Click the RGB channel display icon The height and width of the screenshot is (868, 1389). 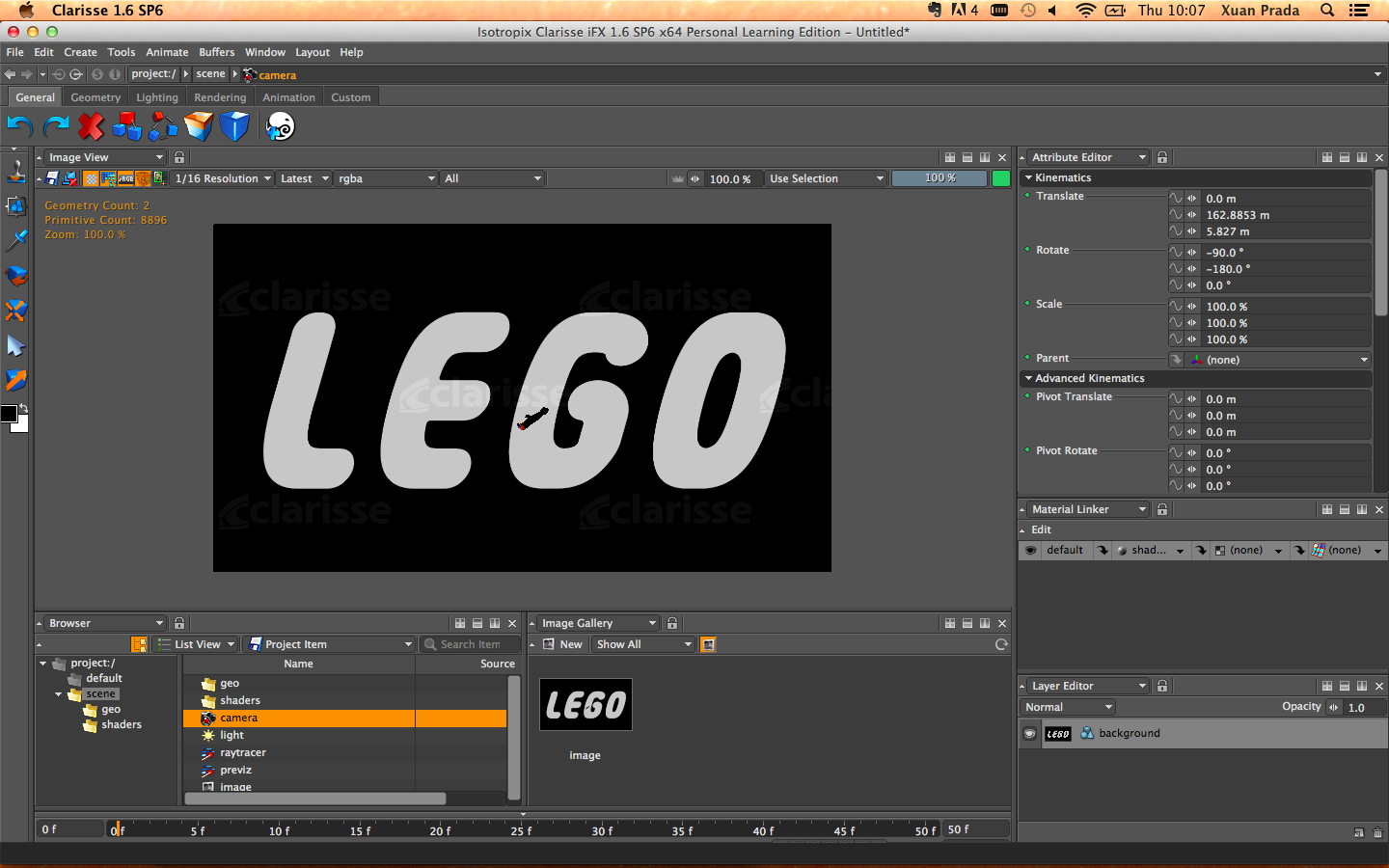125,178
